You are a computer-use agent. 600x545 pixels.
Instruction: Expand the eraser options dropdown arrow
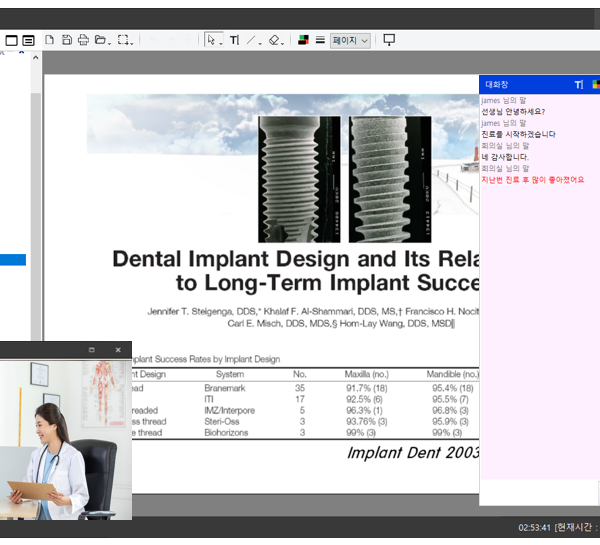tap(283, 43)
